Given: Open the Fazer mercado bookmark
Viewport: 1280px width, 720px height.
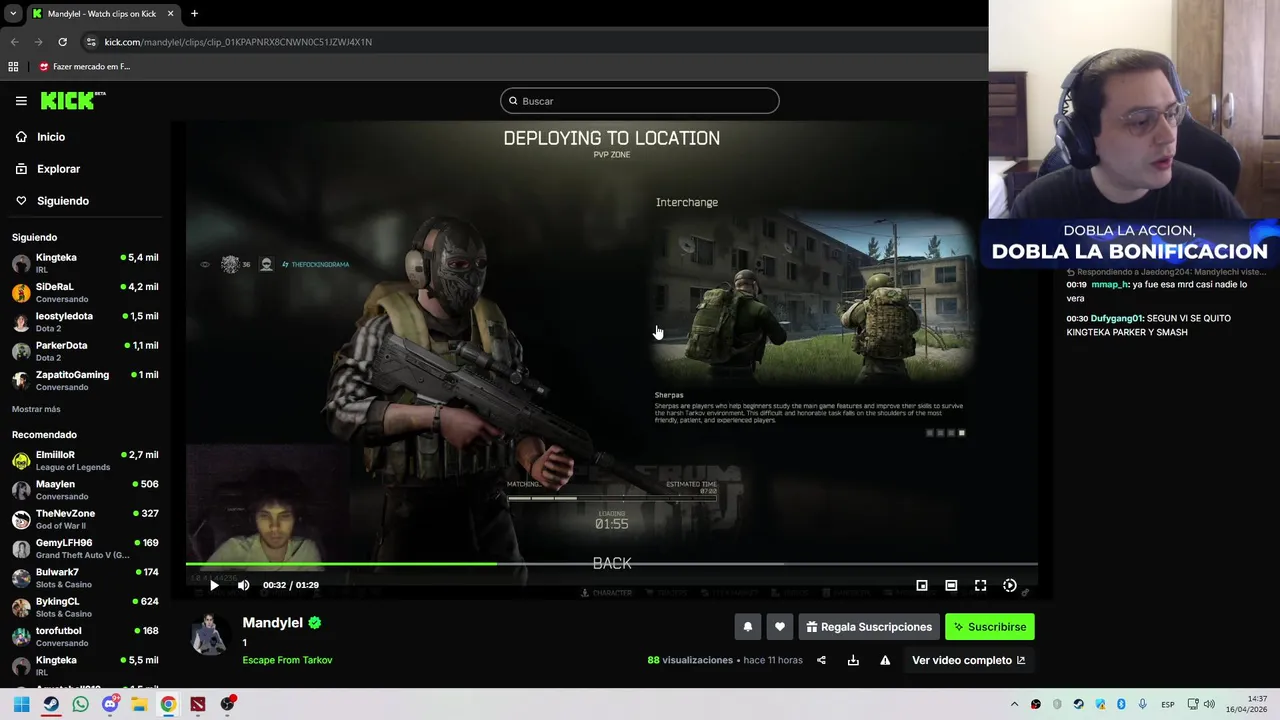Looking at the screenshot, I should (x=84, y=67).
